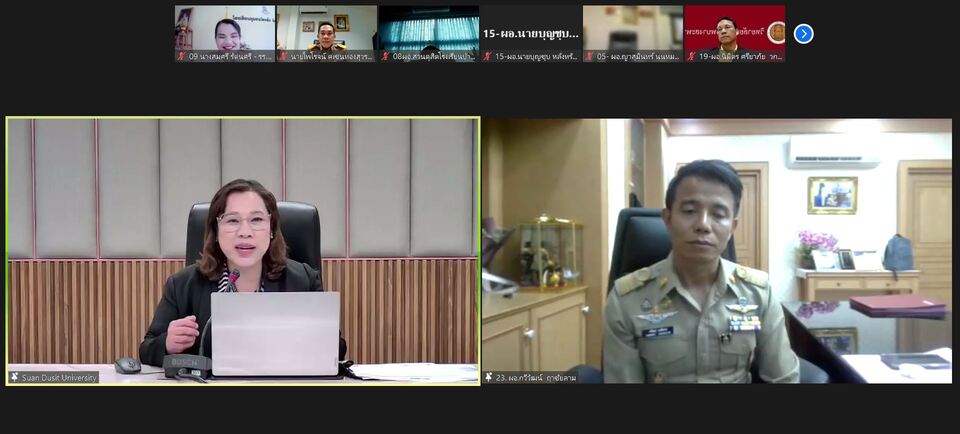Click participant 23 name label
Image resolution: width=960 pixels, height=434 pixels.
pos(536,377)
